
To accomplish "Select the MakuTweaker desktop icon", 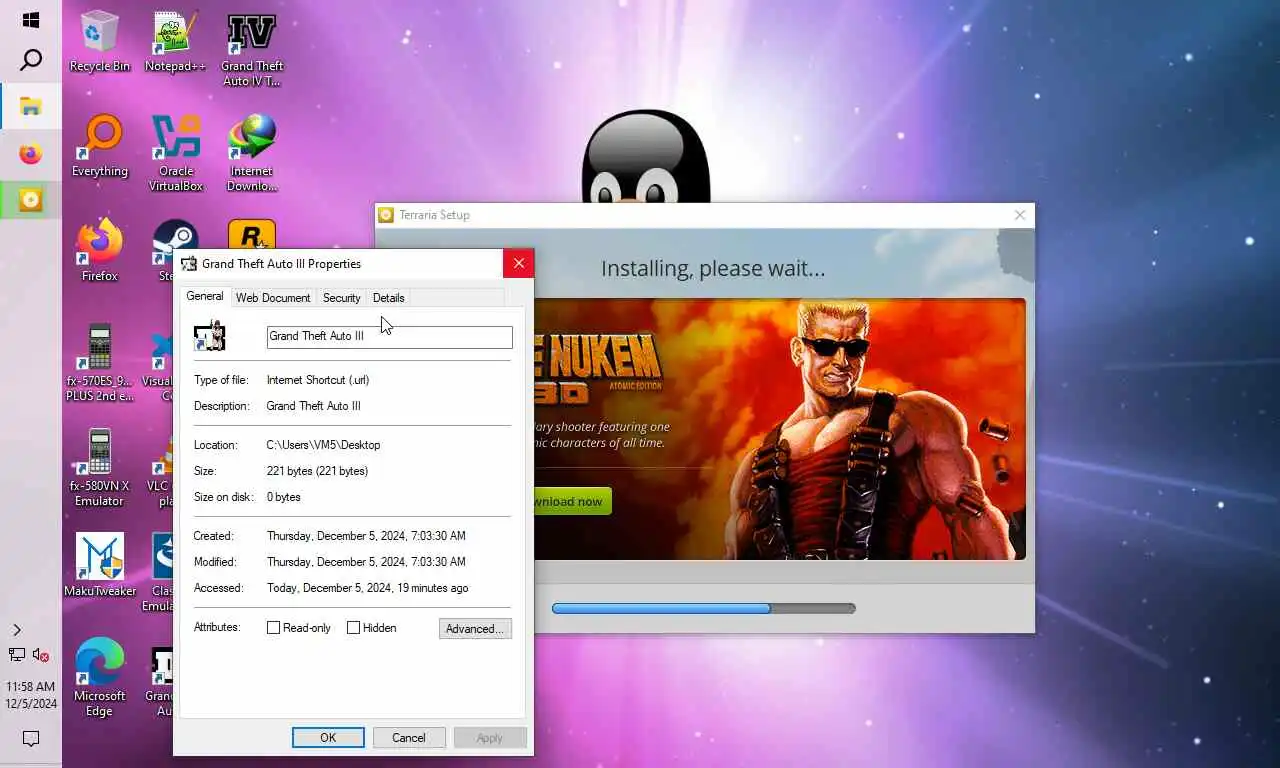I will tap(99, 565).
